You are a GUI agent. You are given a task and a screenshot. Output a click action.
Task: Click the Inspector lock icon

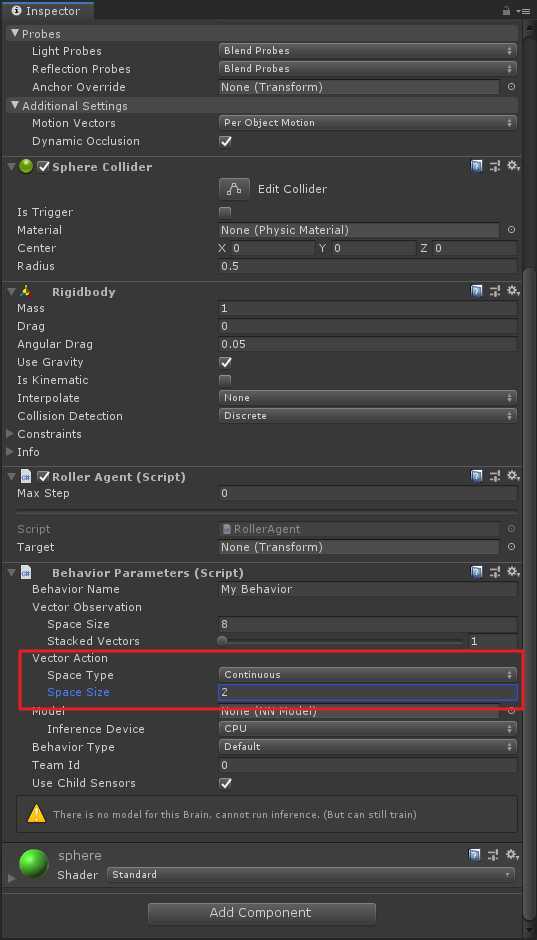tap(506, 11)
